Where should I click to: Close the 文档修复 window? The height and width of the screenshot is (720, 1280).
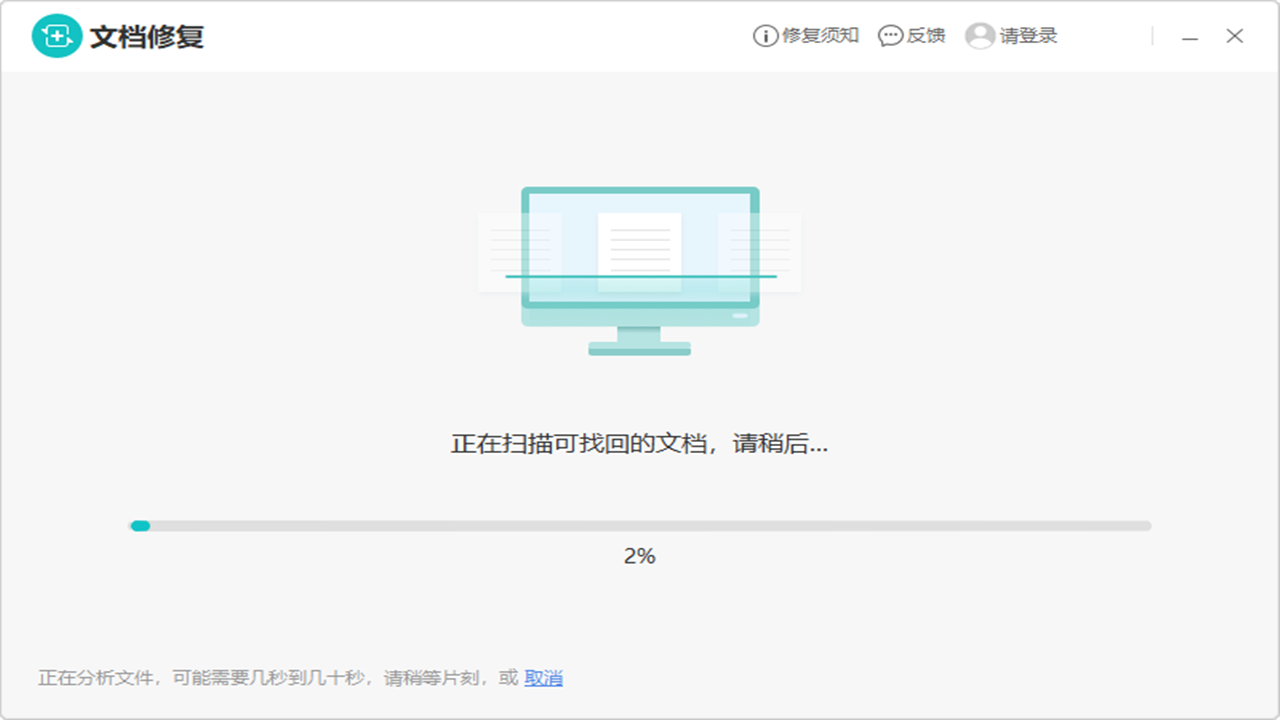(x=1234, y=36)
